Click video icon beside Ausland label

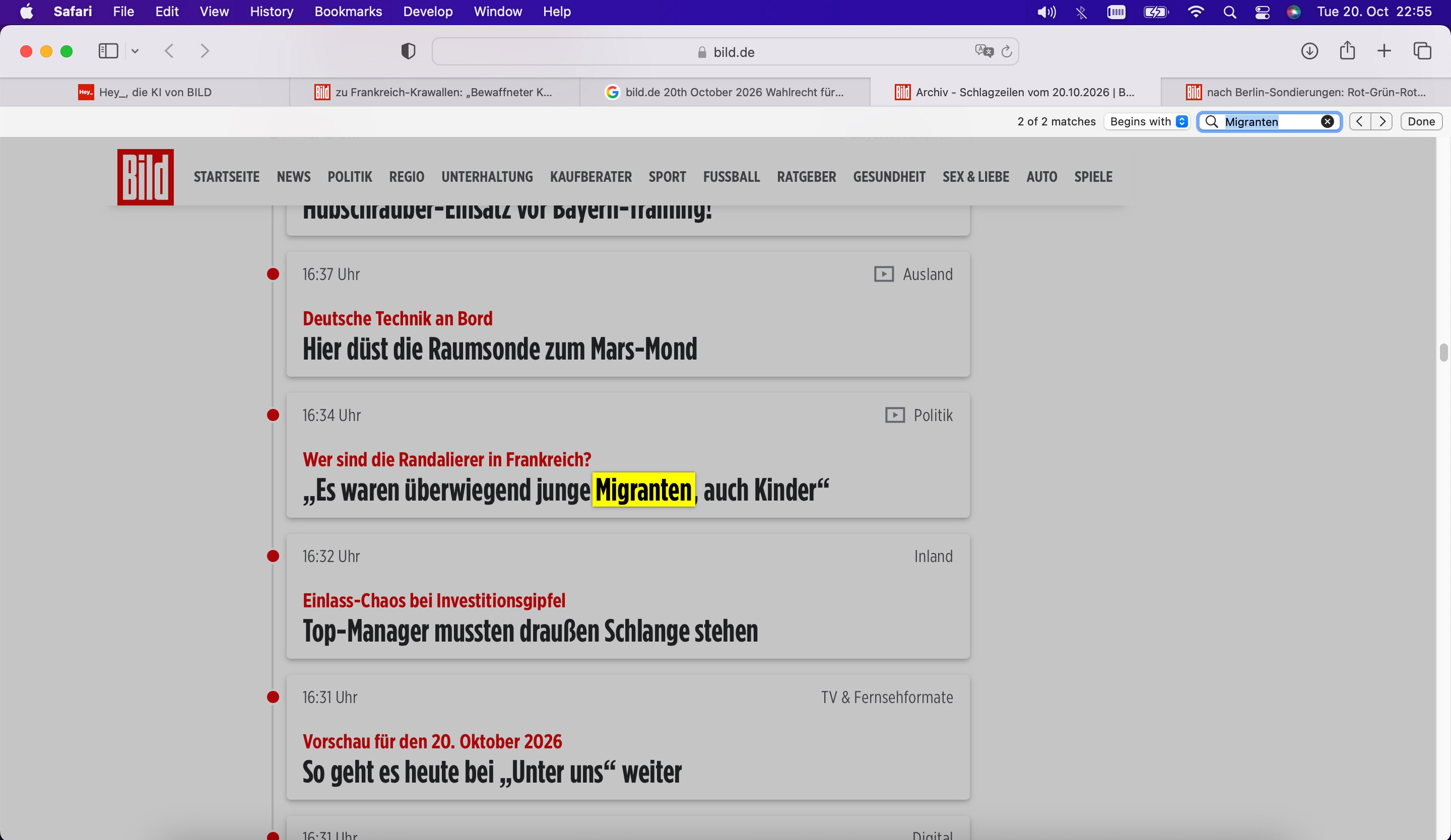[884, 274]
